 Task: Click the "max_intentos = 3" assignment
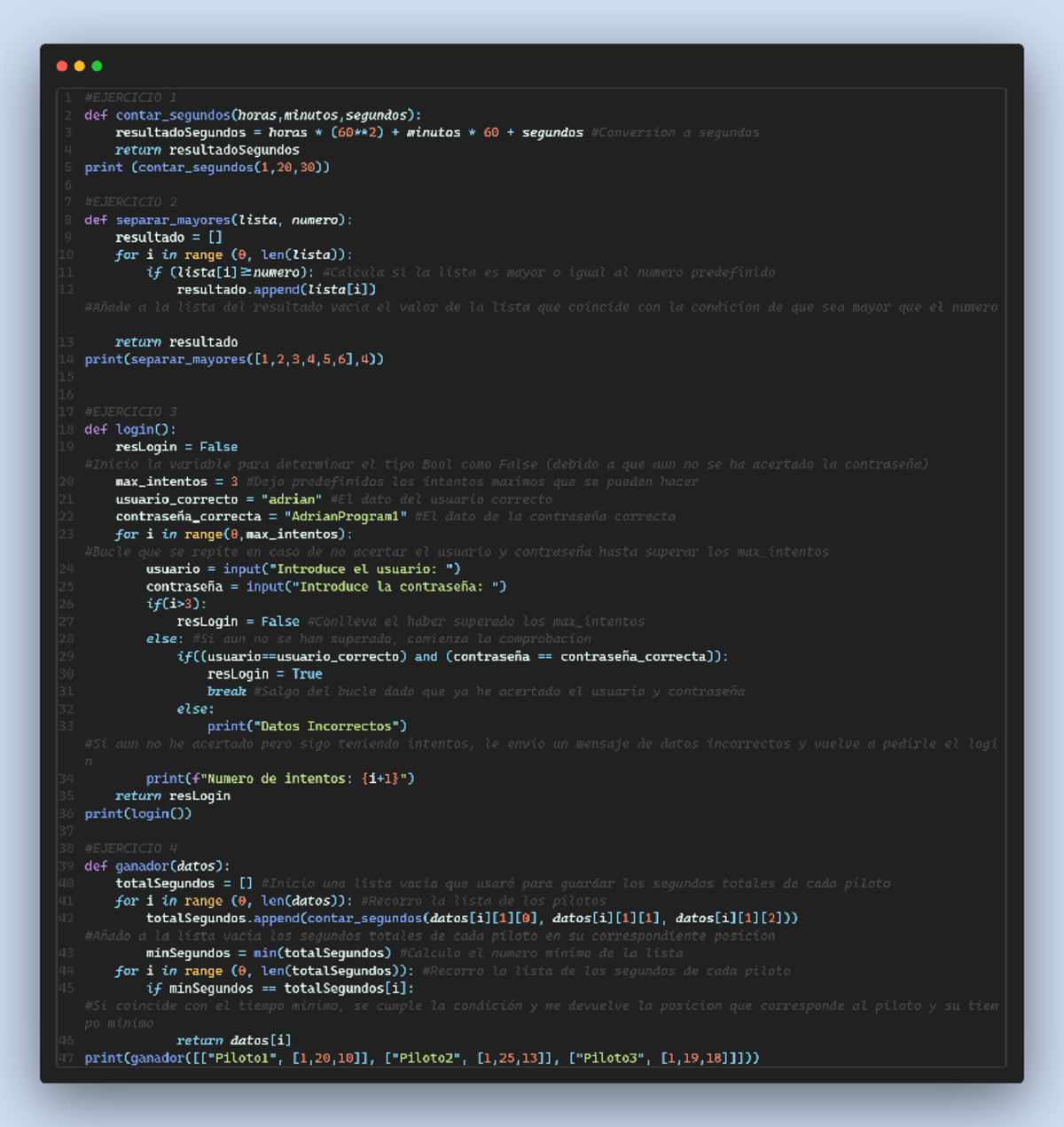point(176,481)
